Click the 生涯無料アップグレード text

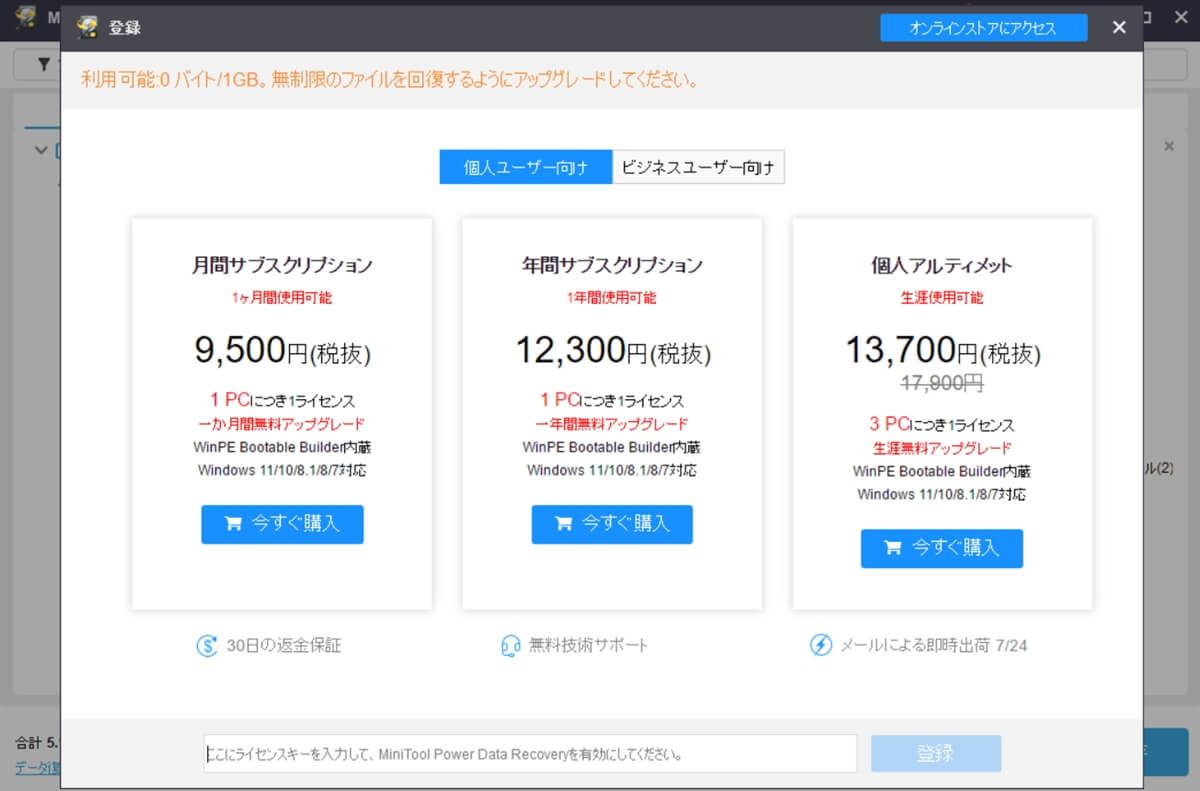[942, 448]
